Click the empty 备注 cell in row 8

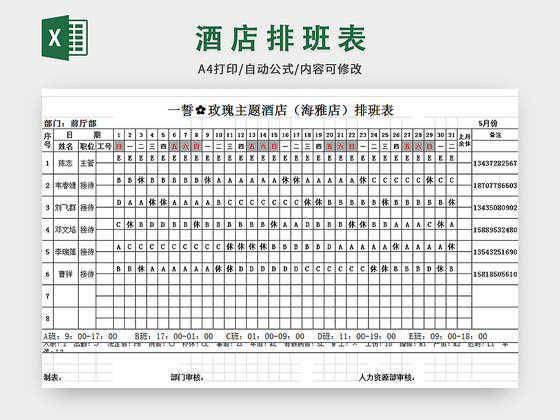[495, 318]
